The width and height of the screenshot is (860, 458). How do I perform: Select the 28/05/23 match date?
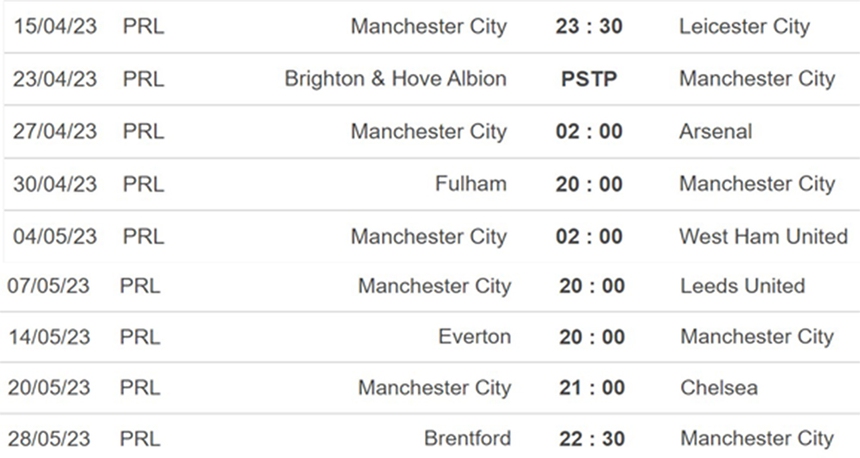48,438
